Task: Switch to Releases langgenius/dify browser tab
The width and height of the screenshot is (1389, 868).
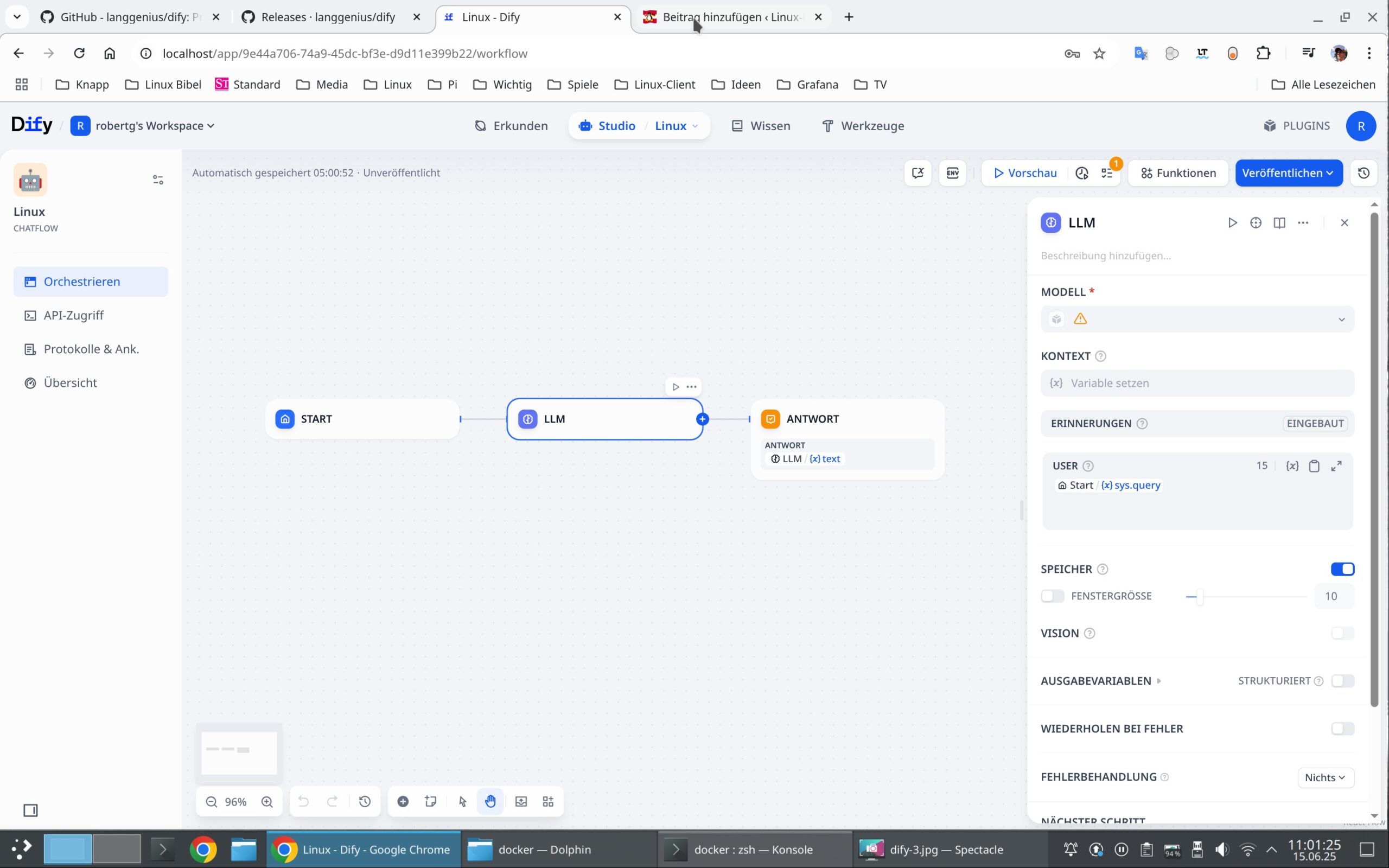Action: pos(328,17)
